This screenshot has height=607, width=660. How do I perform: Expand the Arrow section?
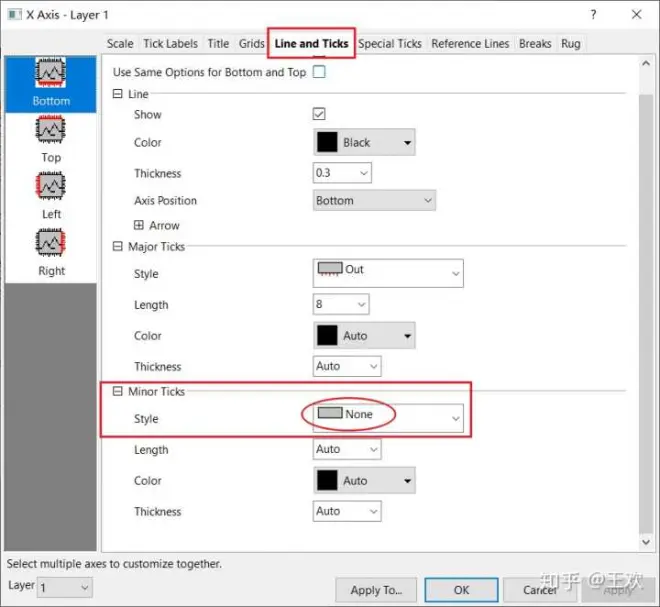pos(139,225)
